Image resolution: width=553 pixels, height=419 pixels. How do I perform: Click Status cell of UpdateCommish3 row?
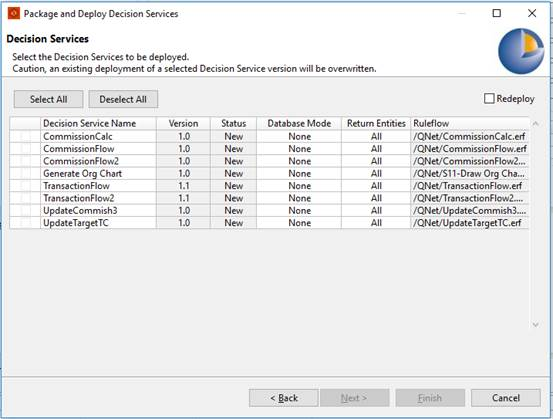[233, 211]
